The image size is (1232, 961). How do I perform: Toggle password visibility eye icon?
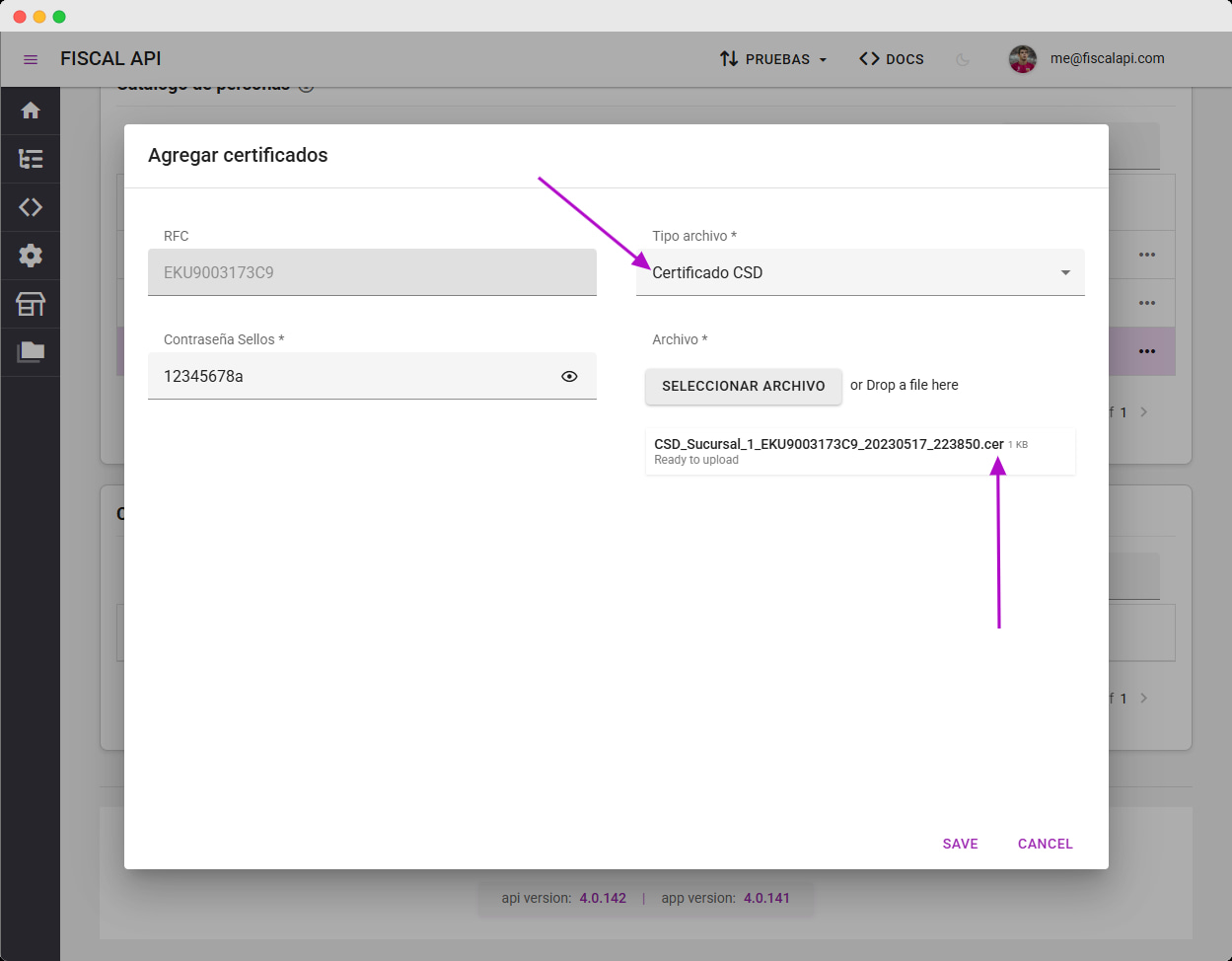point(569,376)
